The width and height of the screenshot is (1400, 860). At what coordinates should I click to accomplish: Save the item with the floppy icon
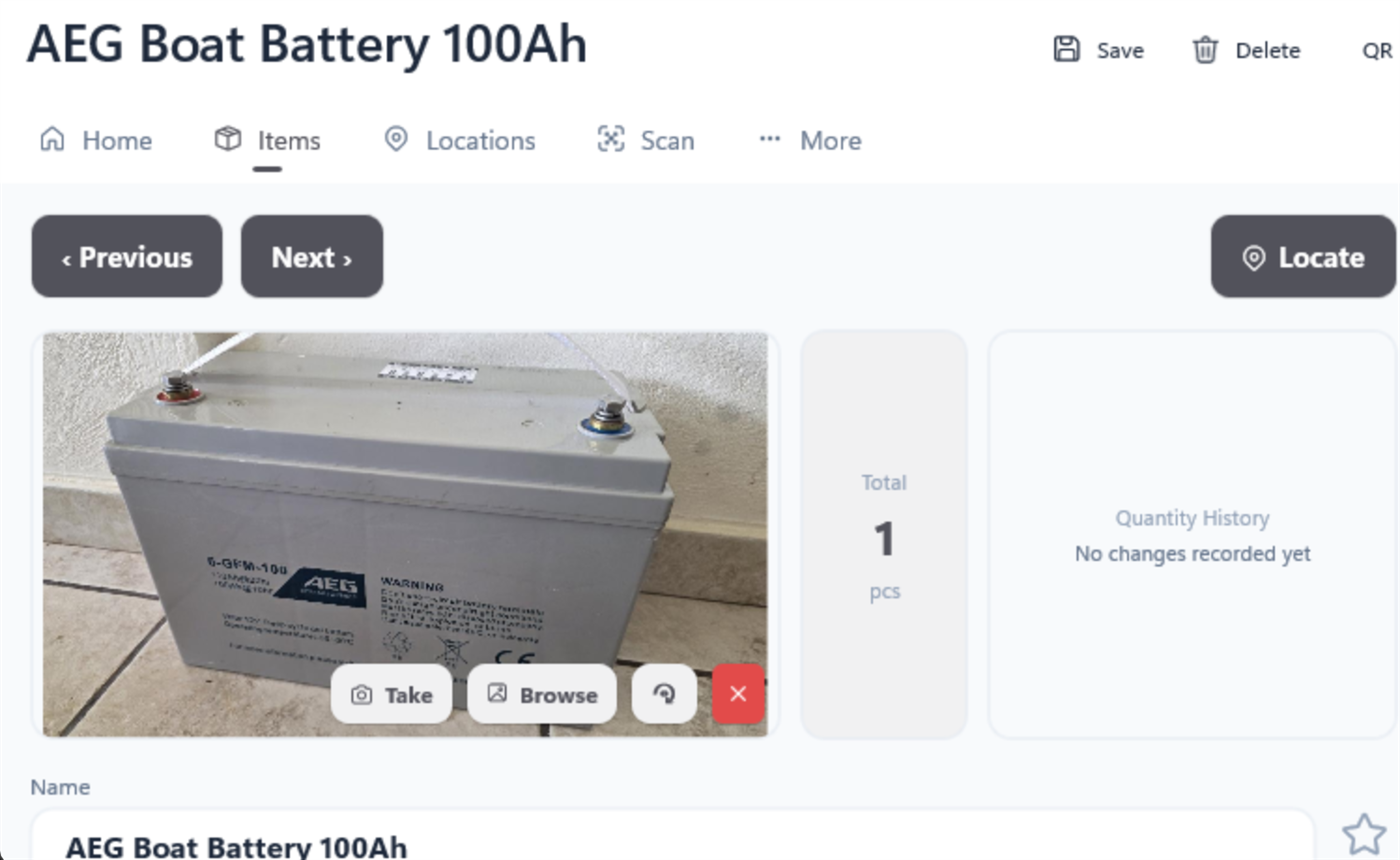tap(1098, 50)
